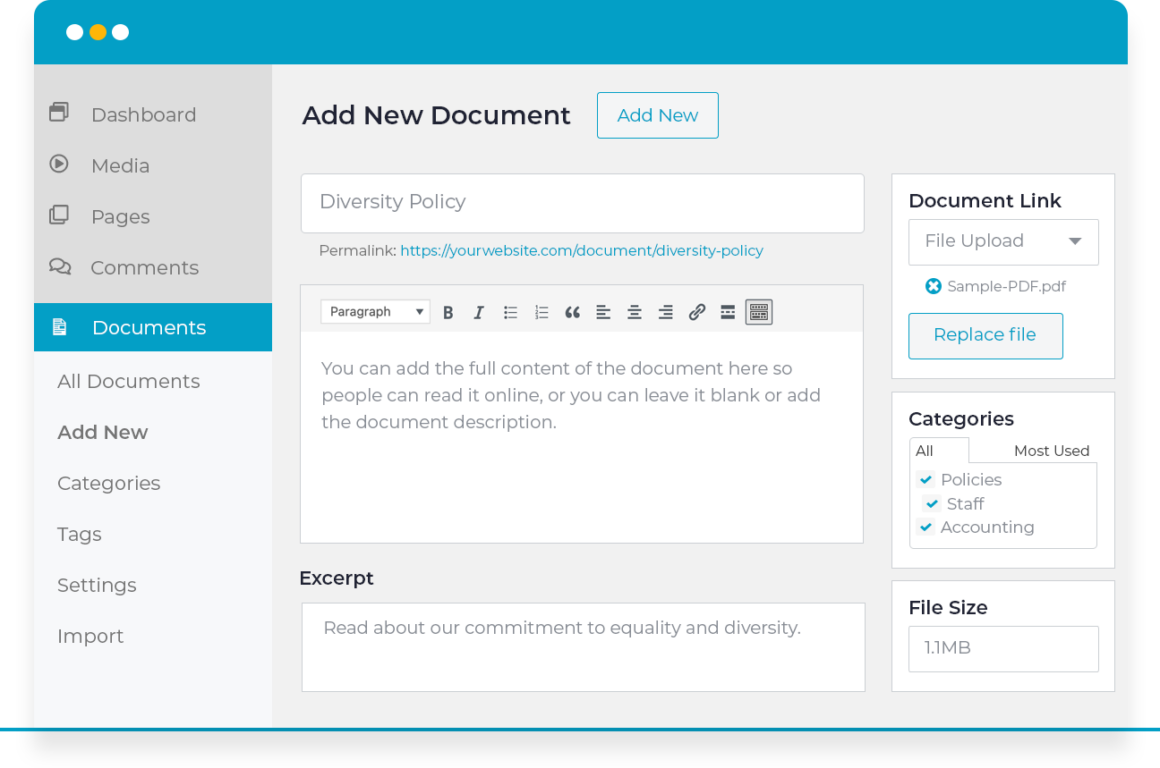Image resolution: width=1160 pixels, height=768 pixels.
Task: Toggle bold formatting in the editor
Action: (x=448, y=312)
